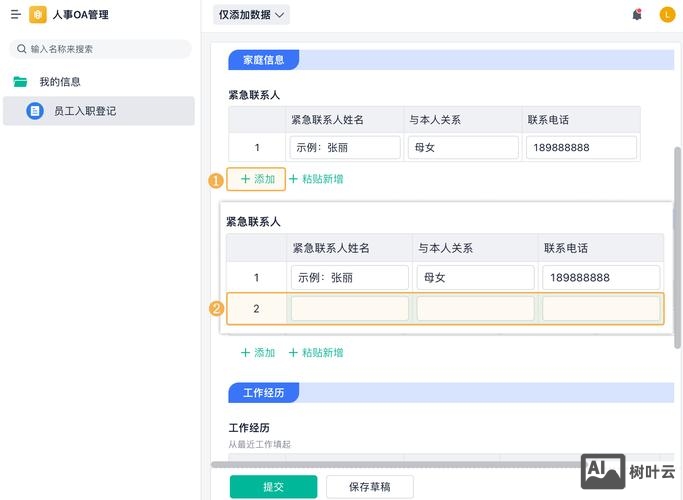Focus the 输入名称来搜索 search box

tap(100, 49)
